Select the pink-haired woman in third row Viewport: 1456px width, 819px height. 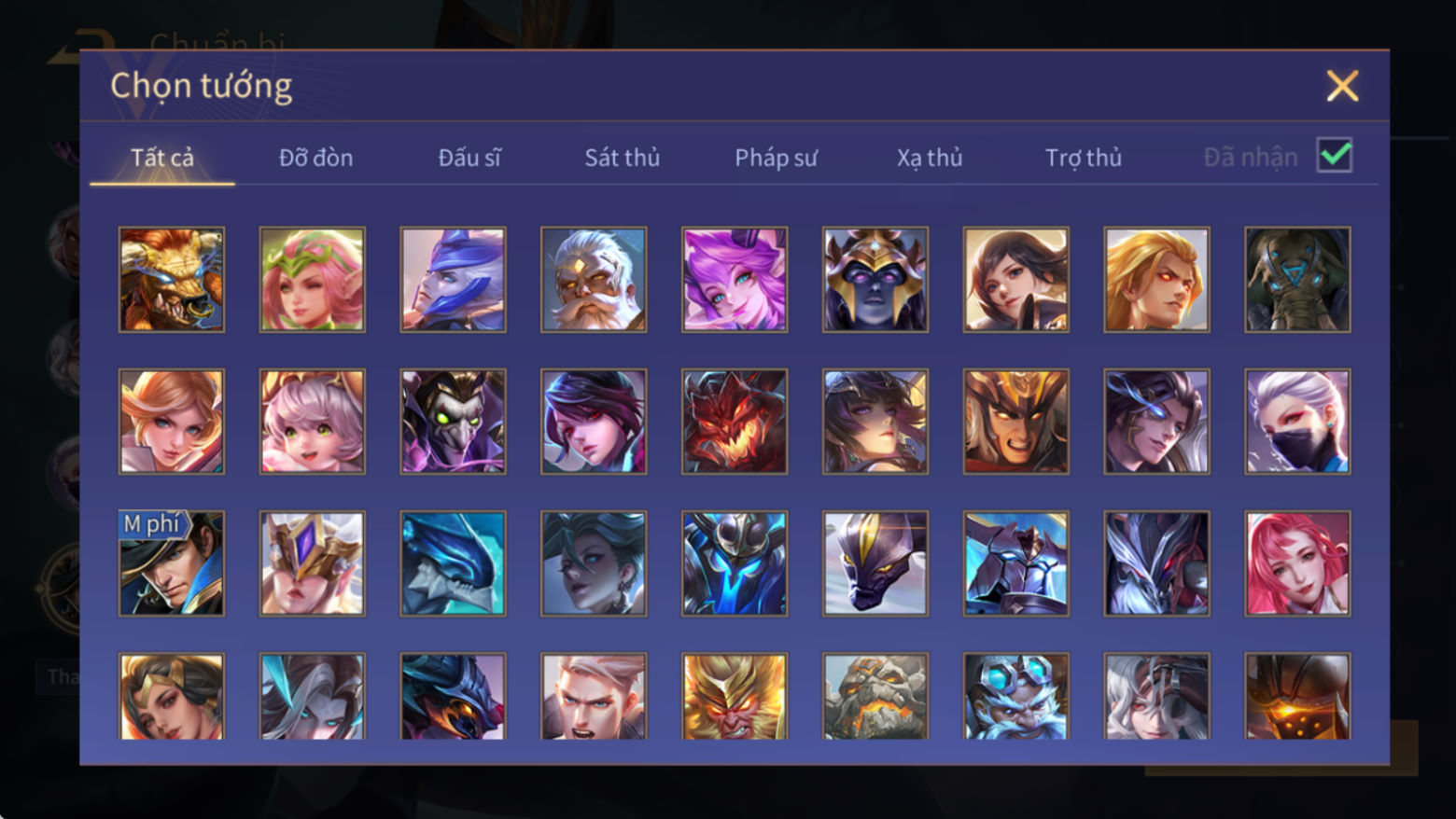[1297, 563]
